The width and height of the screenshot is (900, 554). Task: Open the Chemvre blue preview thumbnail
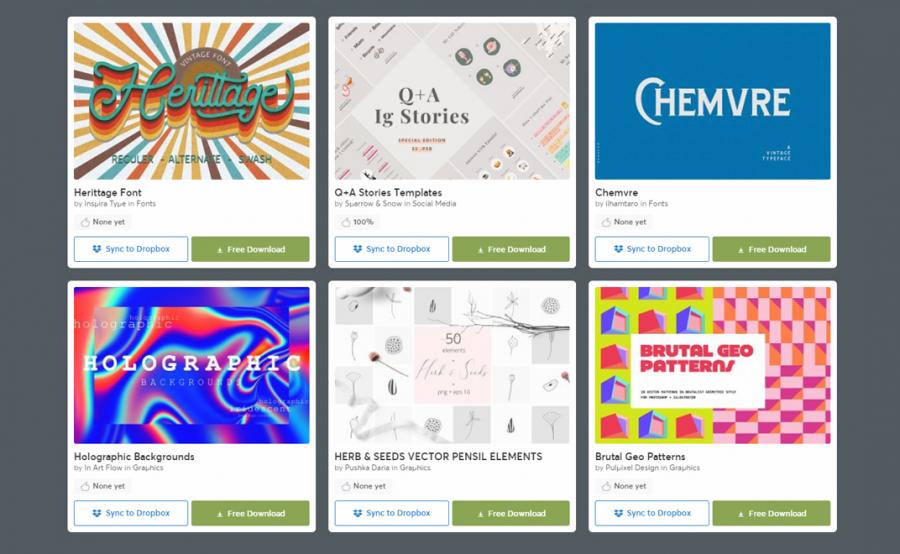pyautogui.click(x=712, y=101)
